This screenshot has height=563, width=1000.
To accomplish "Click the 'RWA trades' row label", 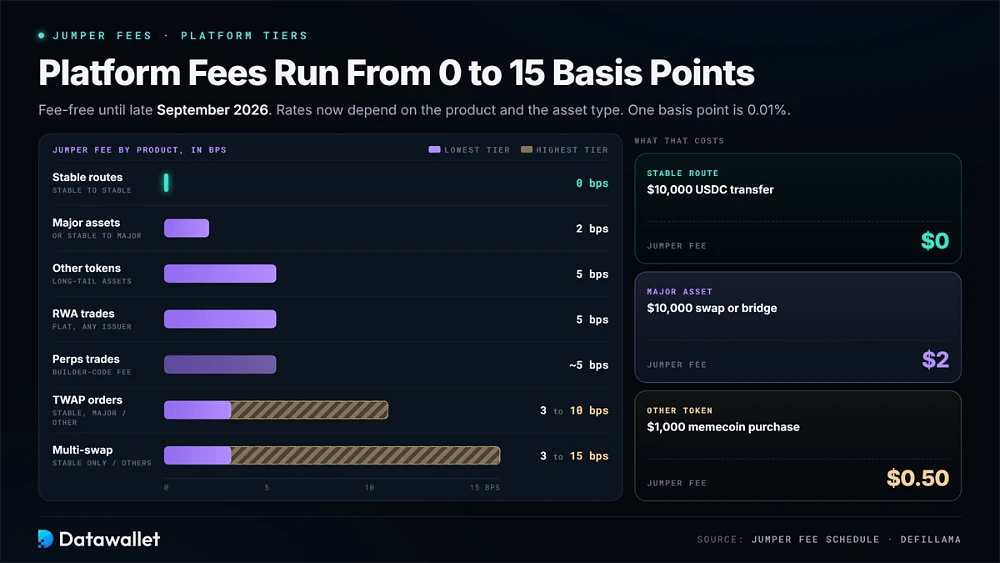I will pyautogui.click(x=84, y=314).
